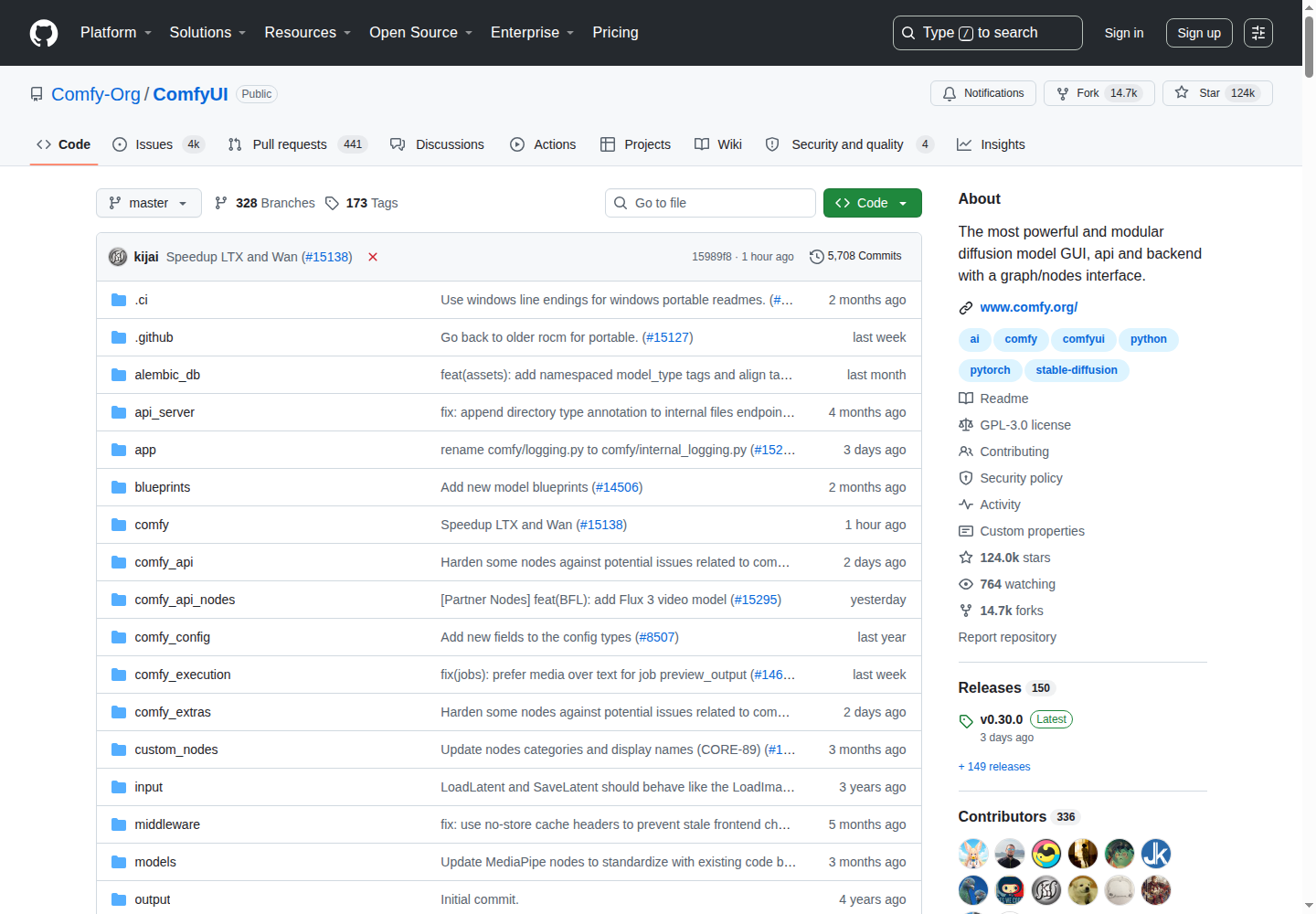Open the command palette icon in header
Viewport: 1316px width, 914px height.
pyautogui.click(x=1258, y=33)
